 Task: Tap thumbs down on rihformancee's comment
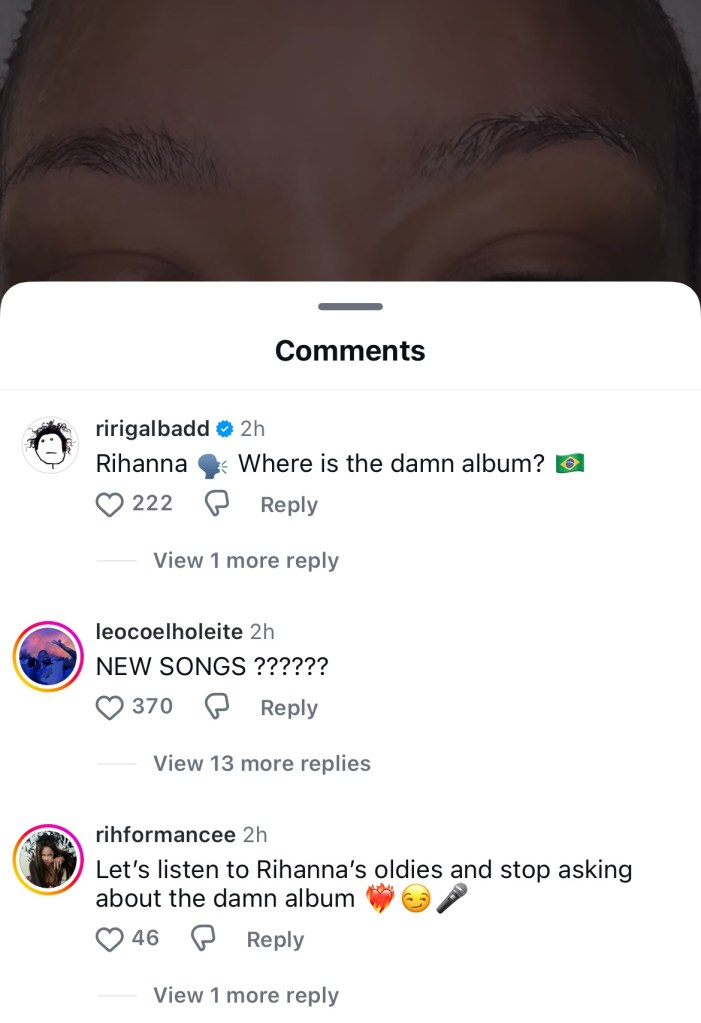click(203, 939)
